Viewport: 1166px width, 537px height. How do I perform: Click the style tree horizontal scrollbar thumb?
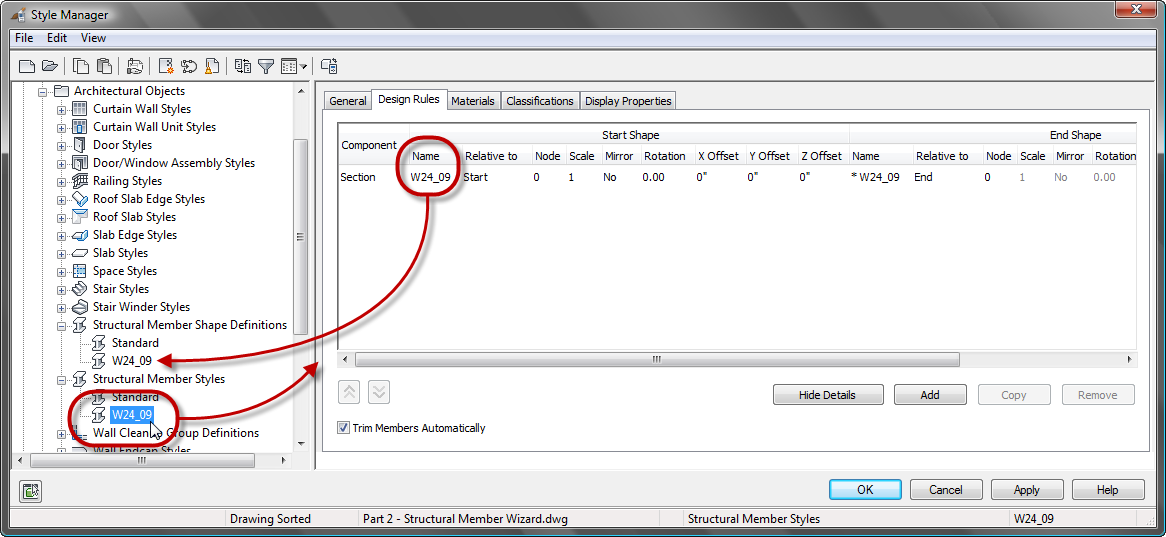pos(141,460)
